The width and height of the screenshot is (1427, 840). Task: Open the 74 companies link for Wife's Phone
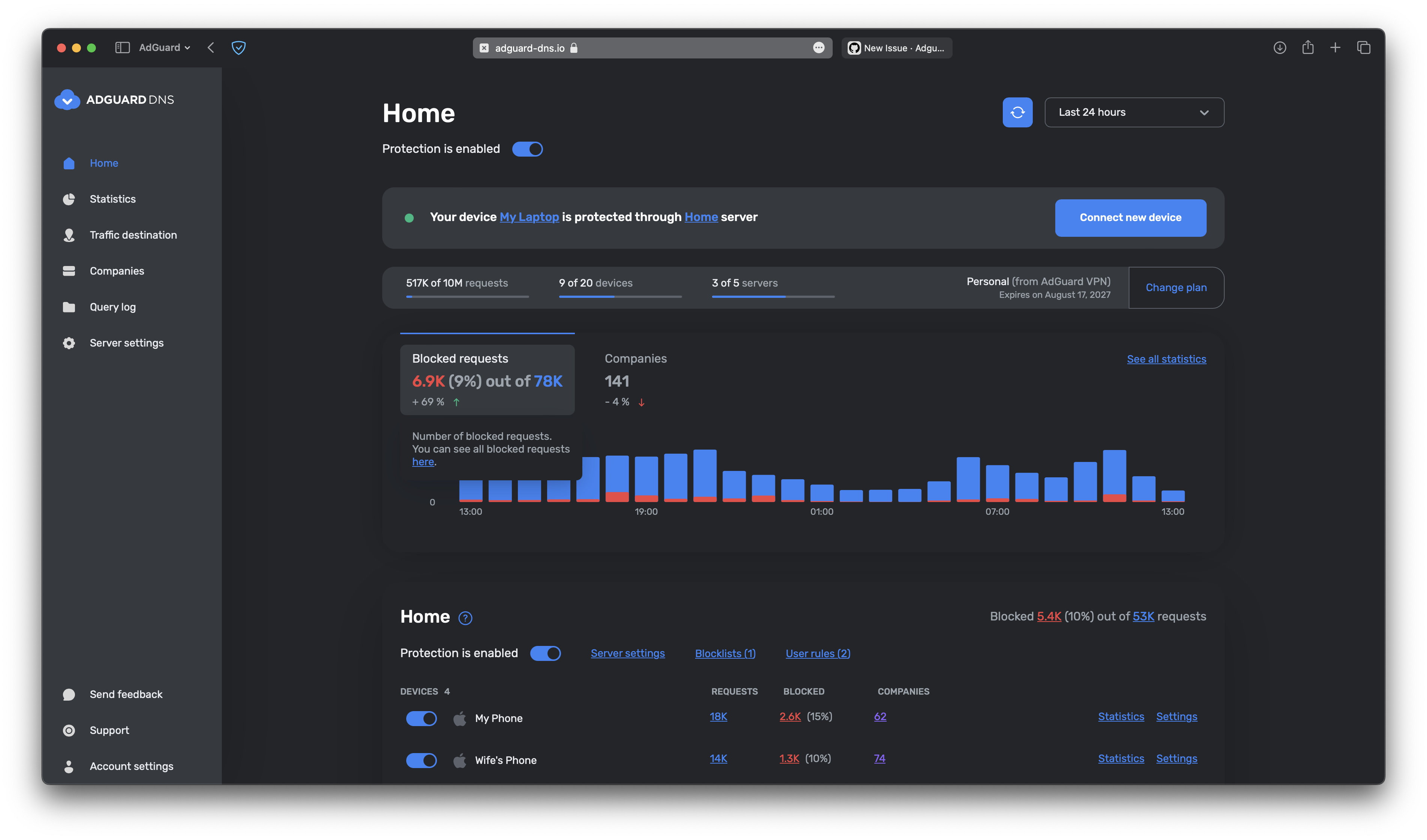coord(880,758)
